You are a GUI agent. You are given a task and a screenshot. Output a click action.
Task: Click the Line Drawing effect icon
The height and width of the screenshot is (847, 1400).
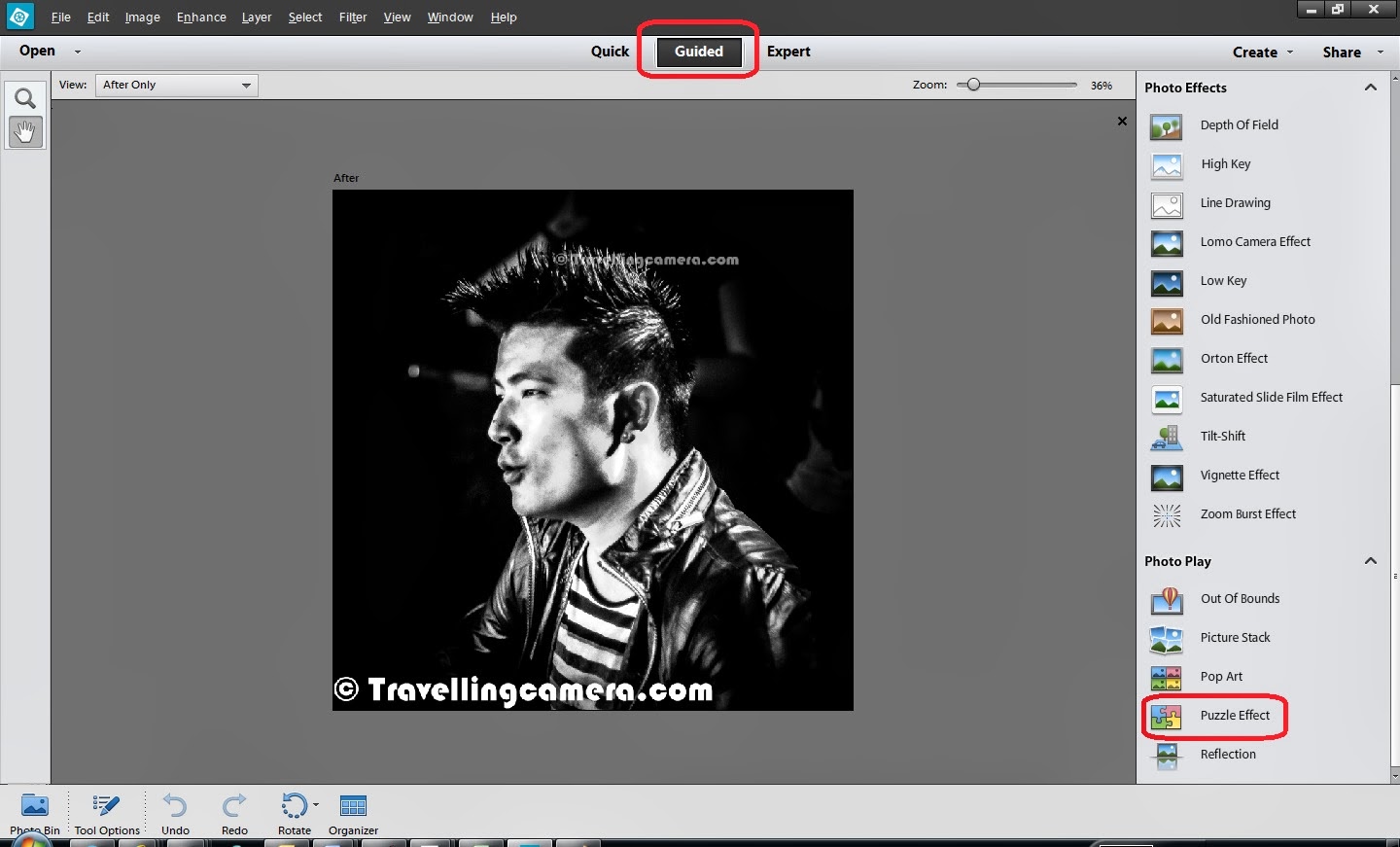coord(1167,203)
